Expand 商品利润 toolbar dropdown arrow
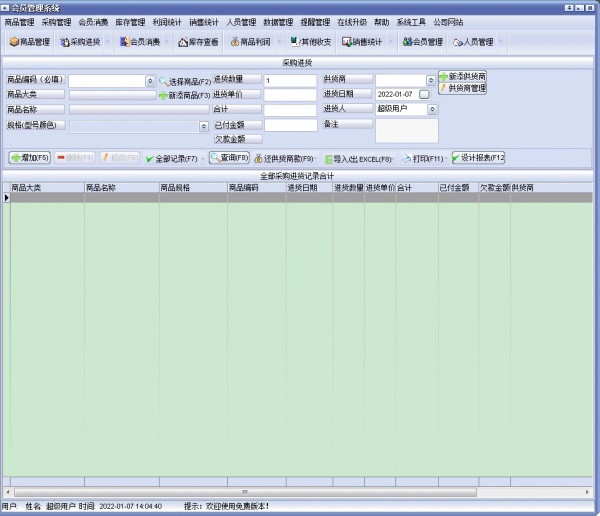 (x=279, y=42)
